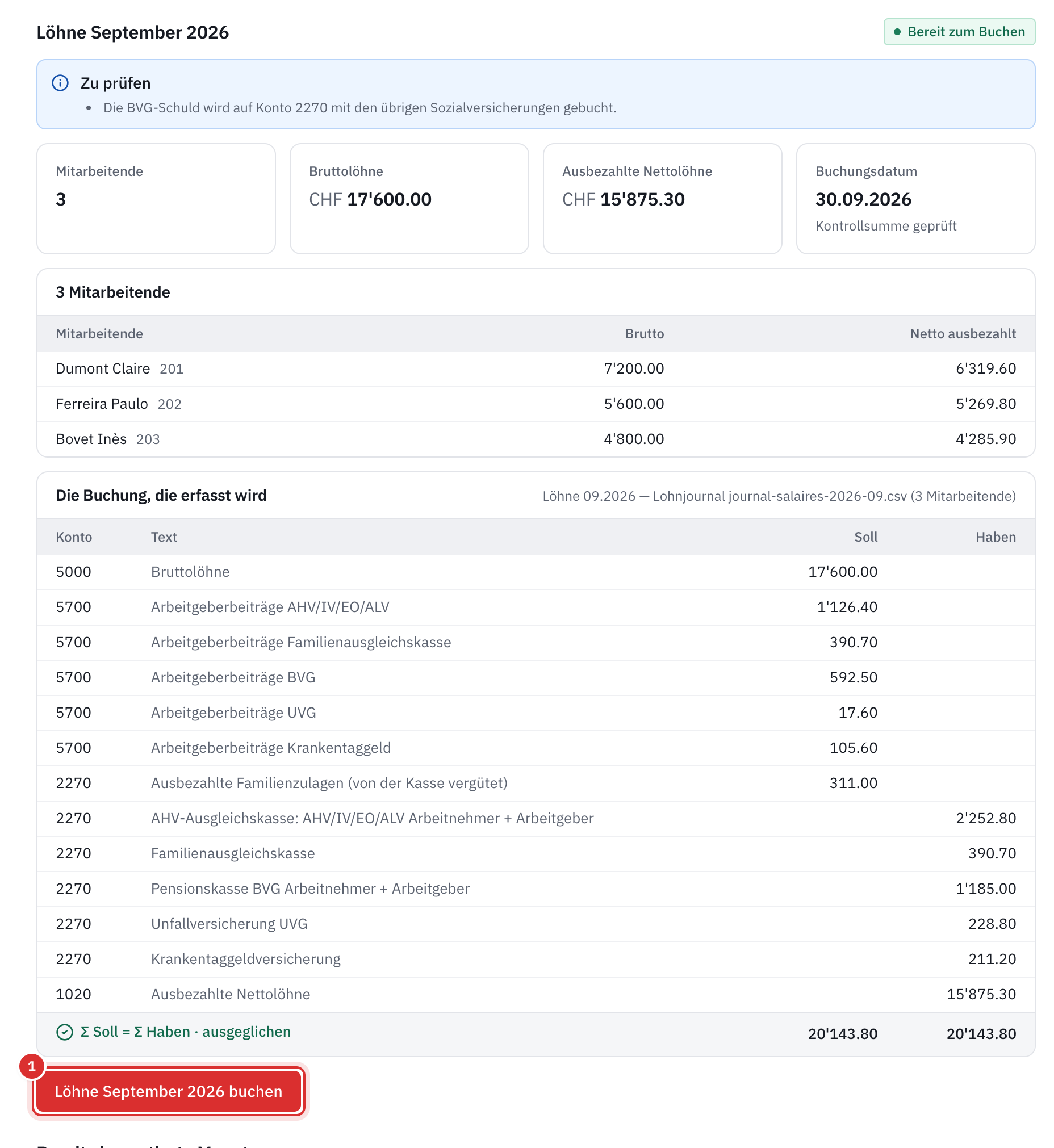
Task: Select the 1020 Ausbezahlte Nettolöhne line
Action: click(x=536, y=994)
